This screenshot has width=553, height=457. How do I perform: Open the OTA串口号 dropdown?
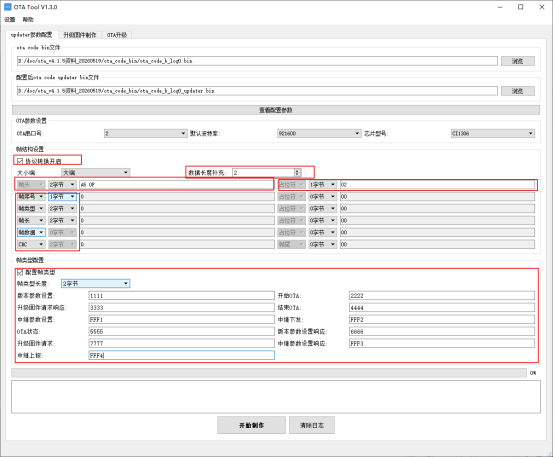click(145, 133)
